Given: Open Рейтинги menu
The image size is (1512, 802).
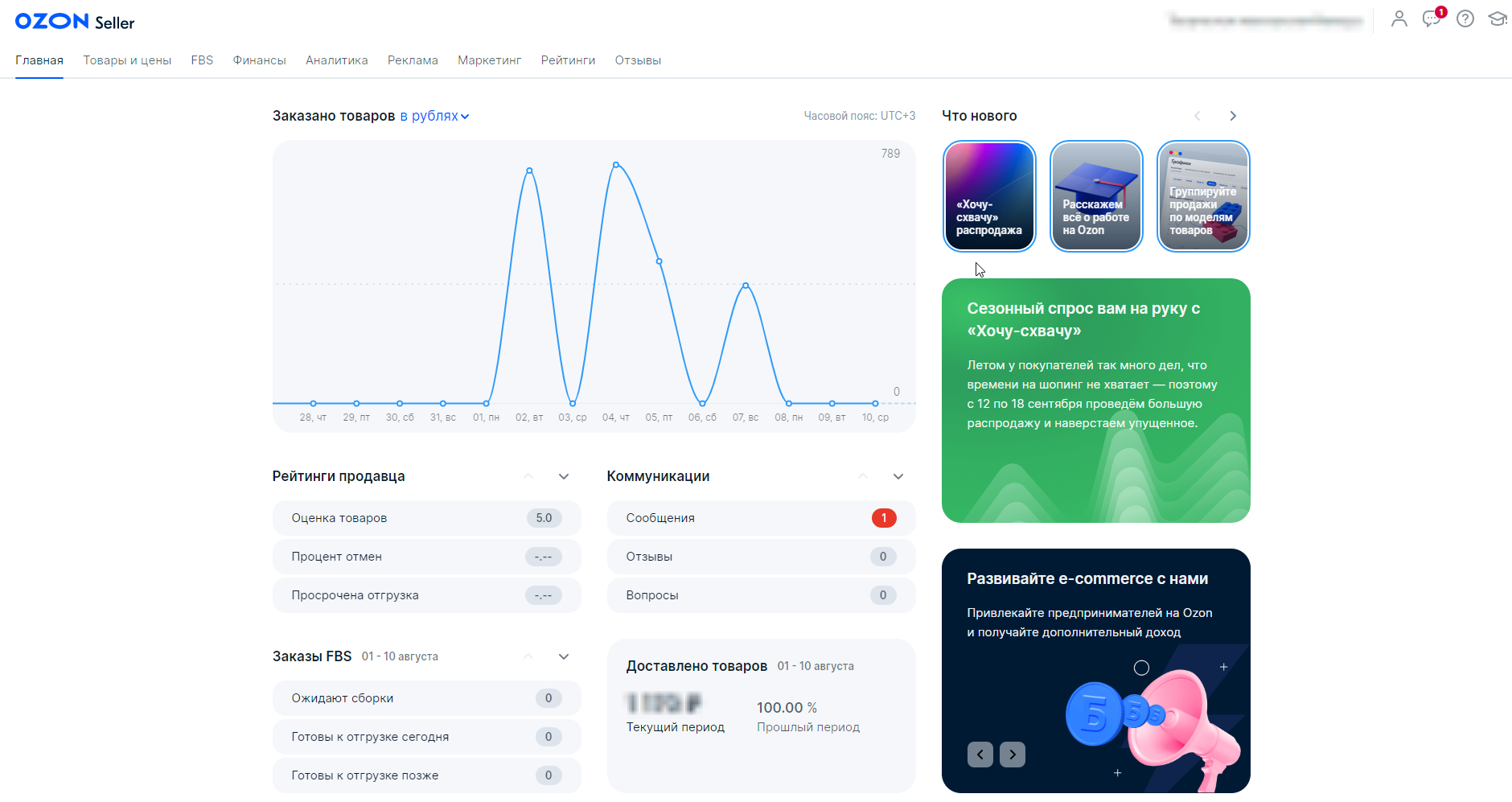Looking at the screenshot, I should click(568, 60).
